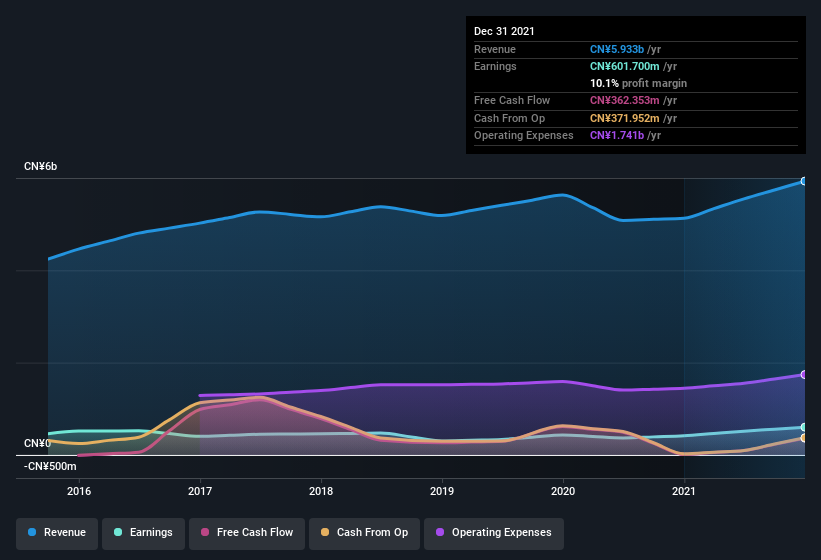The image size is (821, 560).
Task: Click the 2021 x-axis label
Action: (x=684, y=491)
